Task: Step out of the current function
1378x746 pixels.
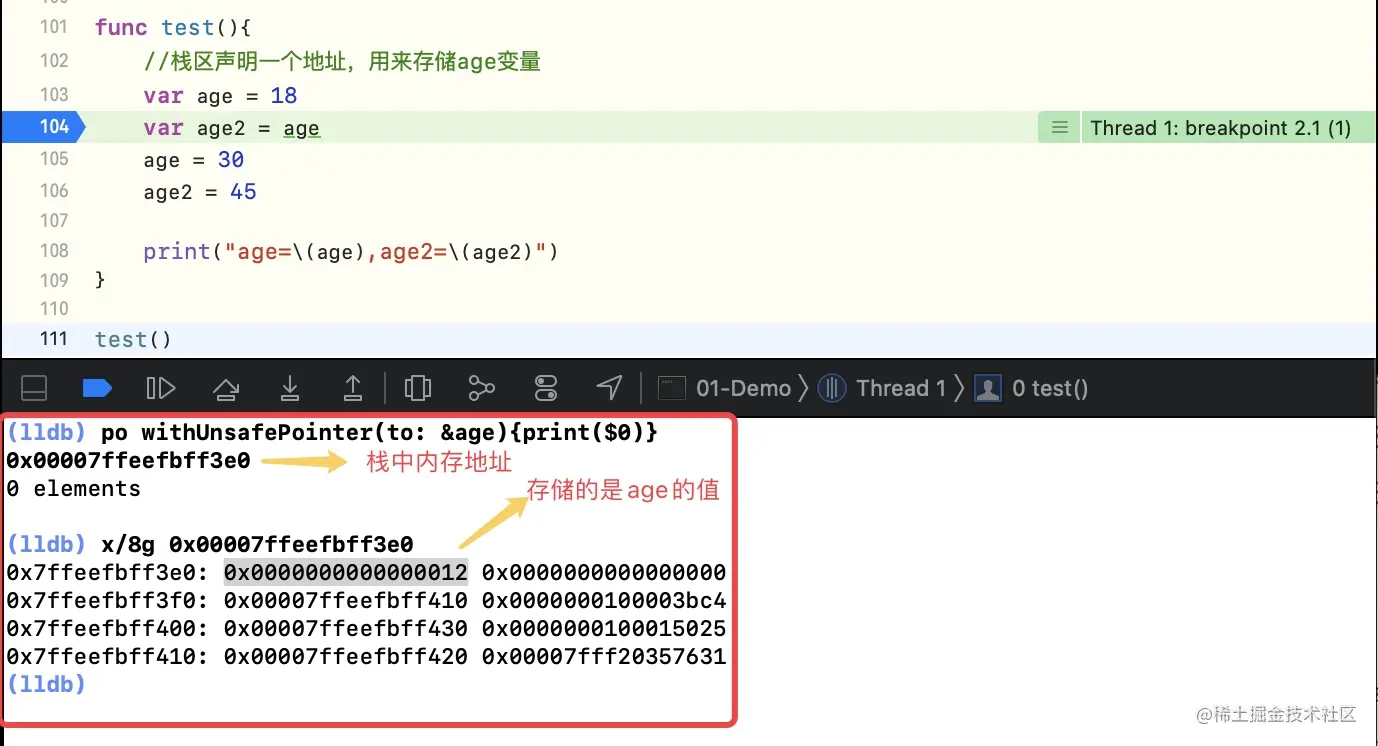Action: click(x=353, y=388)
